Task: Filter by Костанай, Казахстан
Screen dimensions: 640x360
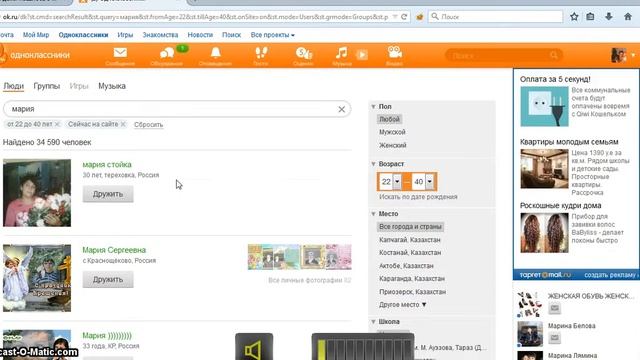Action: click(x=410, y=253)
